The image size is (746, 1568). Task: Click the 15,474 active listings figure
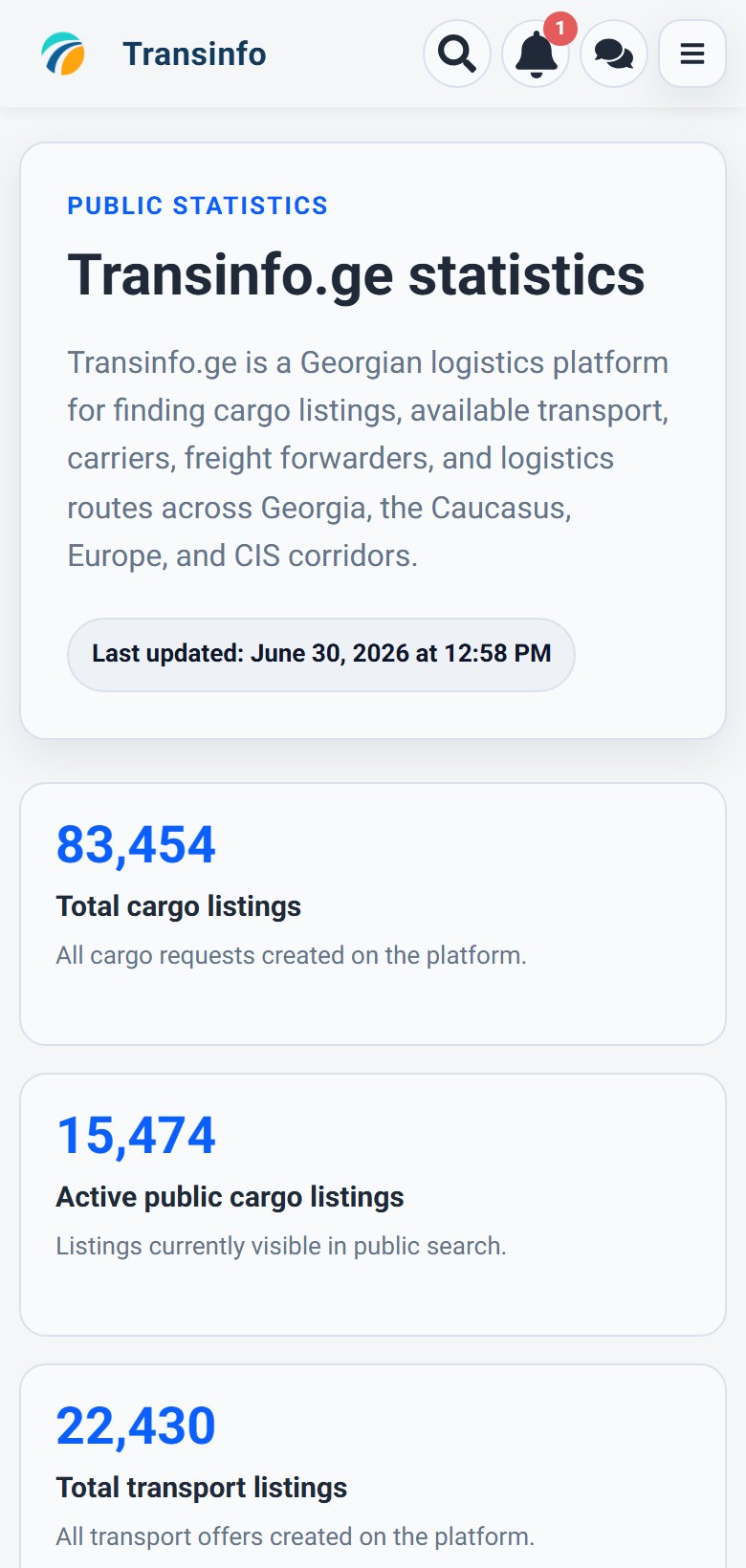click(136, 1136)
